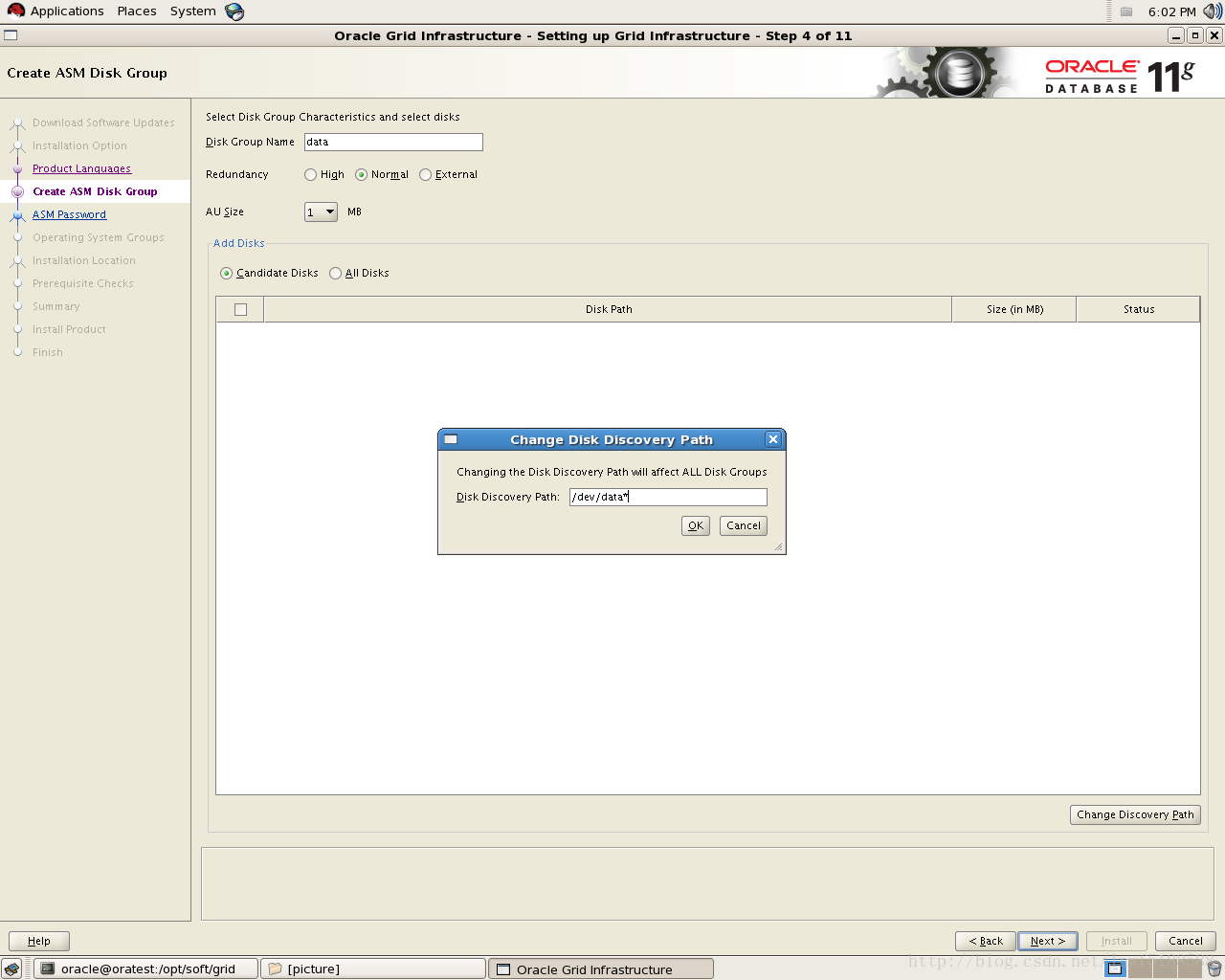Open the installer window menu icon
This screenshot has width=1225, height=980.
(11, 35)
